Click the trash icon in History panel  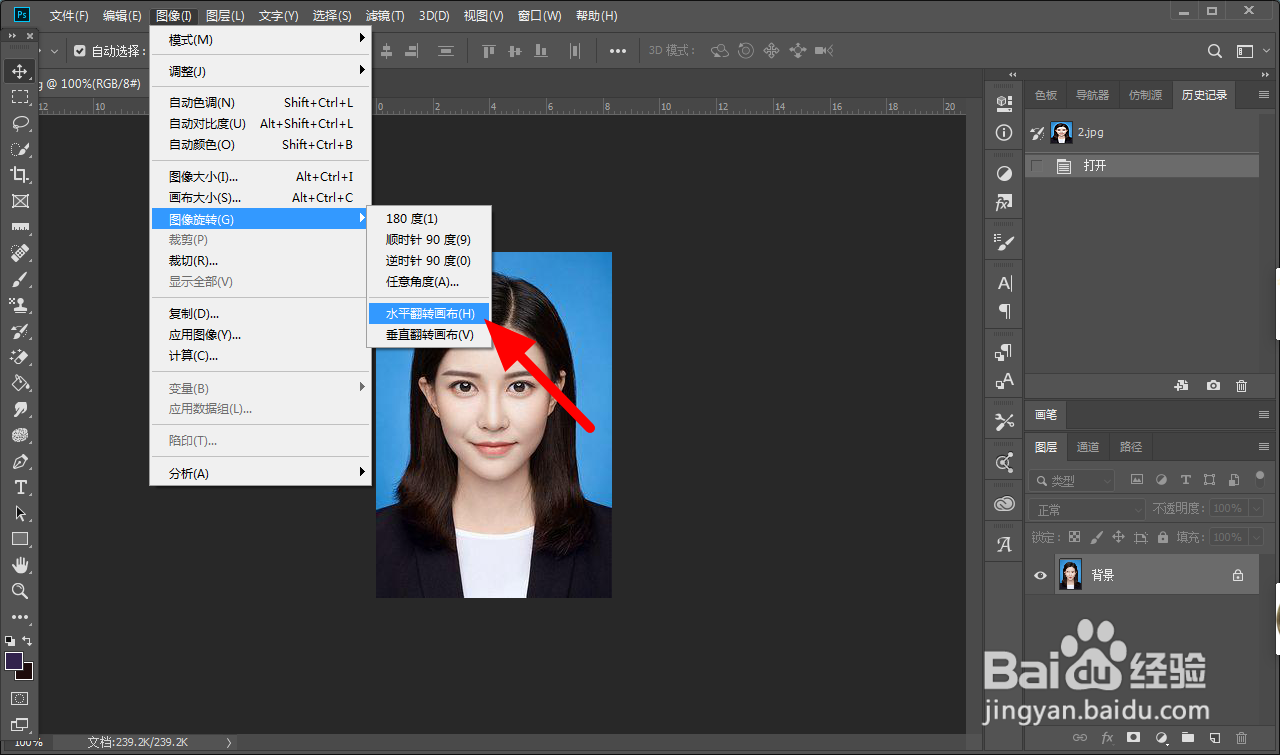coord(1241,385)
